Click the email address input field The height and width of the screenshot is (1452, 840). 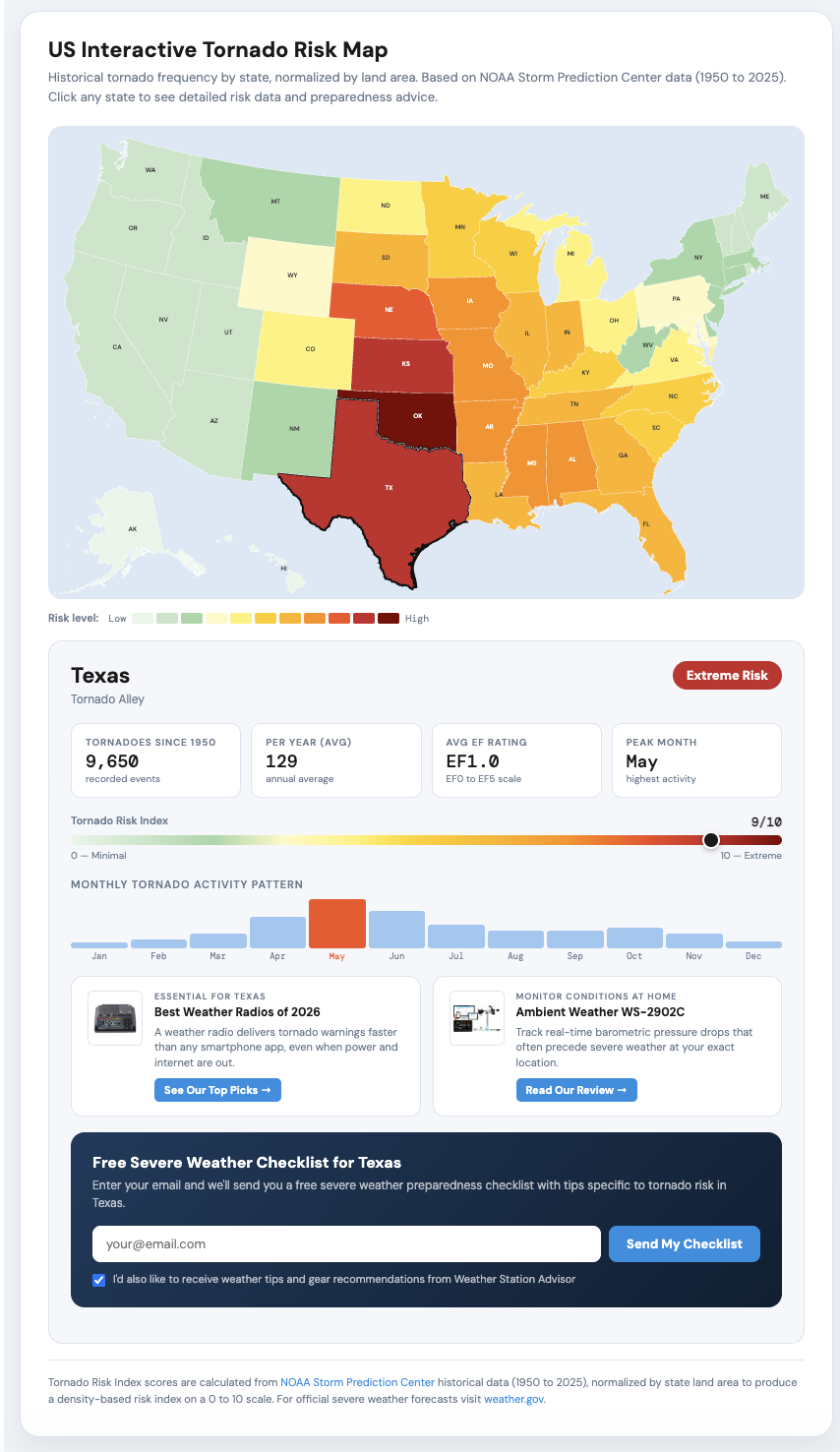[x=346, y=1243]
